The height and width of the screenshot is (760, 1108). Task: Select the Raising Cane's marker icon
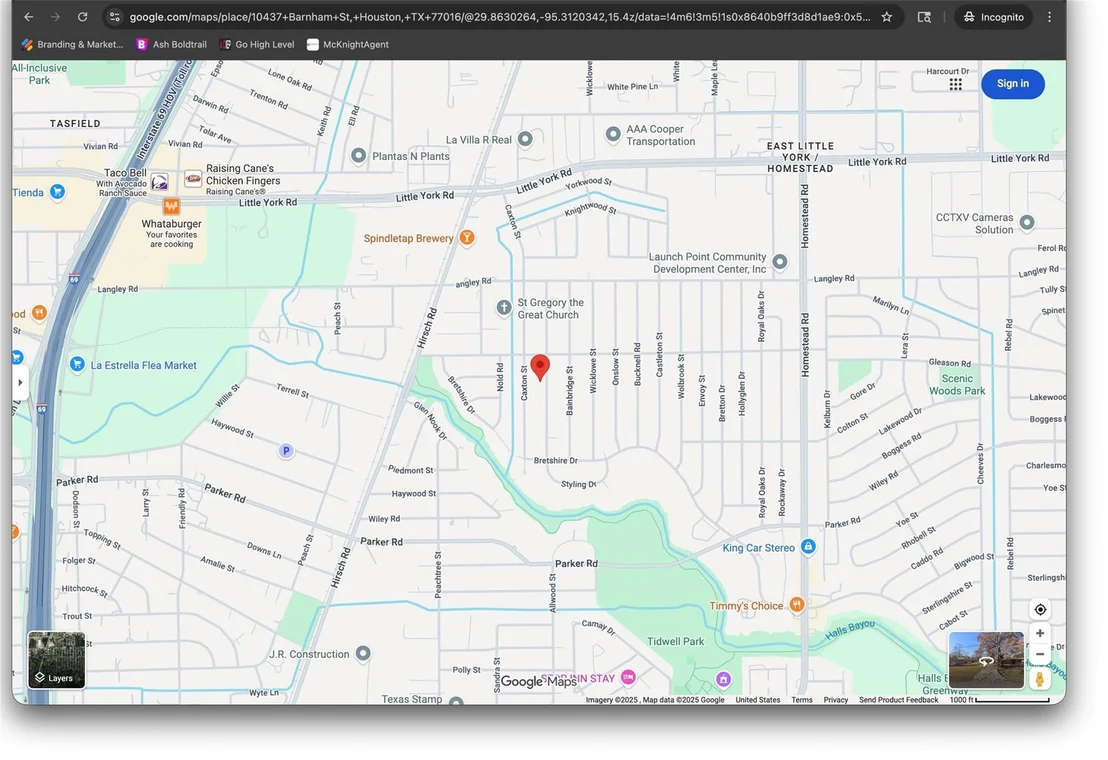[x=193, y=179]
